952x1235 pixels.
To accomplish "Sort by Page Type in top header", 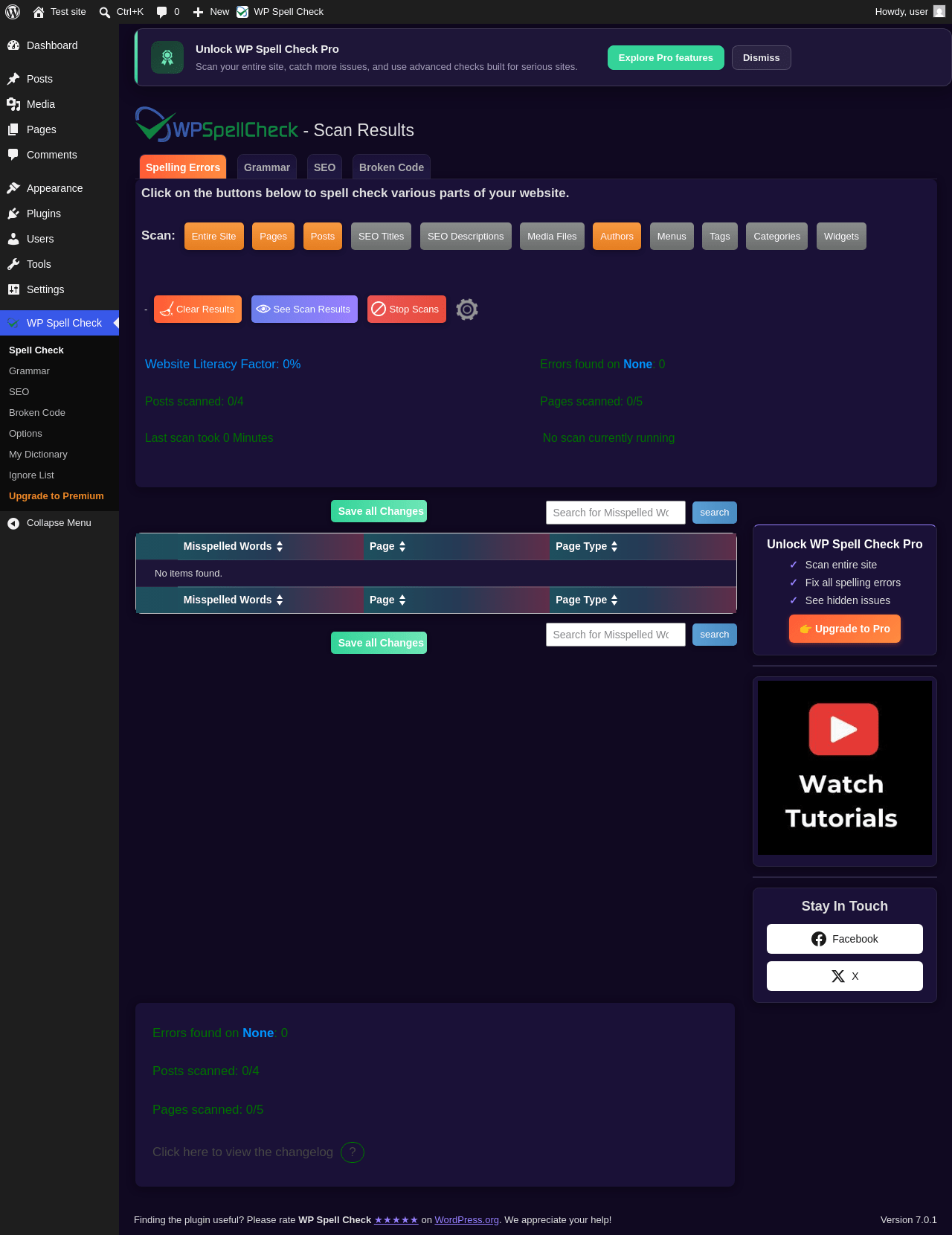I will tap(587, 546).
